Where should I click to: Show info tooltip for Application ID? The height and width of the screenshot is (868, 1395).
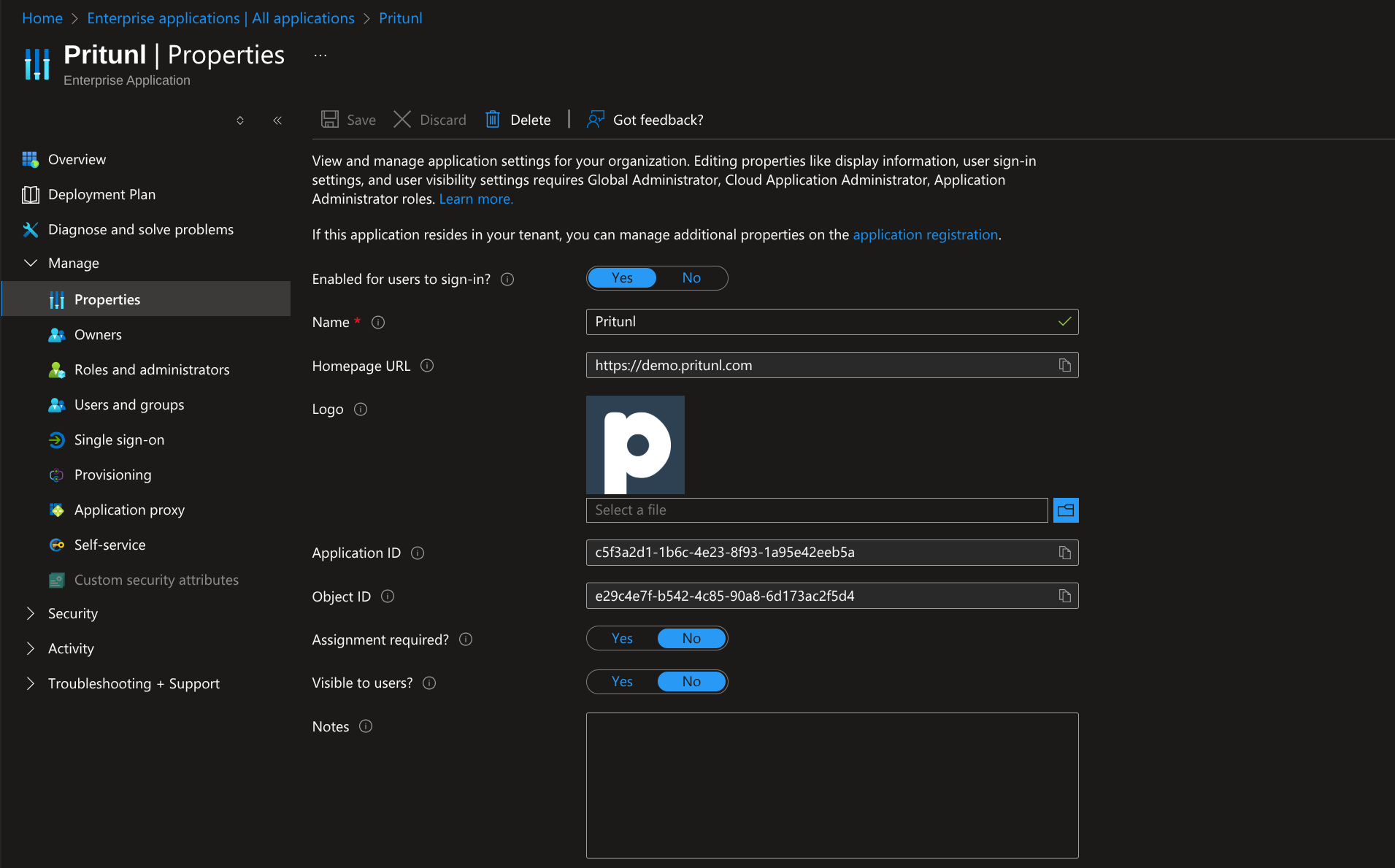(x=418, y=553)
